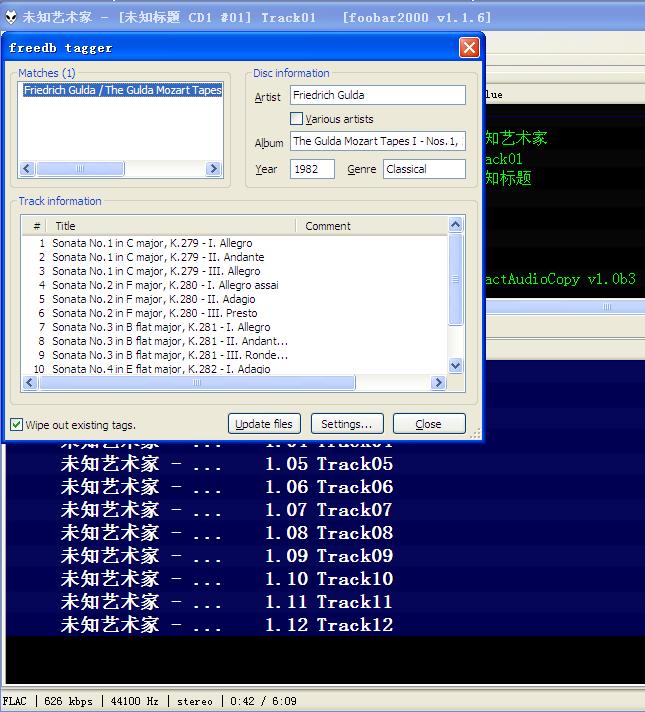The width and height of the screenshot is (645, 712).
Task: Click into the Genre field showing Classical
Action: point(424,169)
